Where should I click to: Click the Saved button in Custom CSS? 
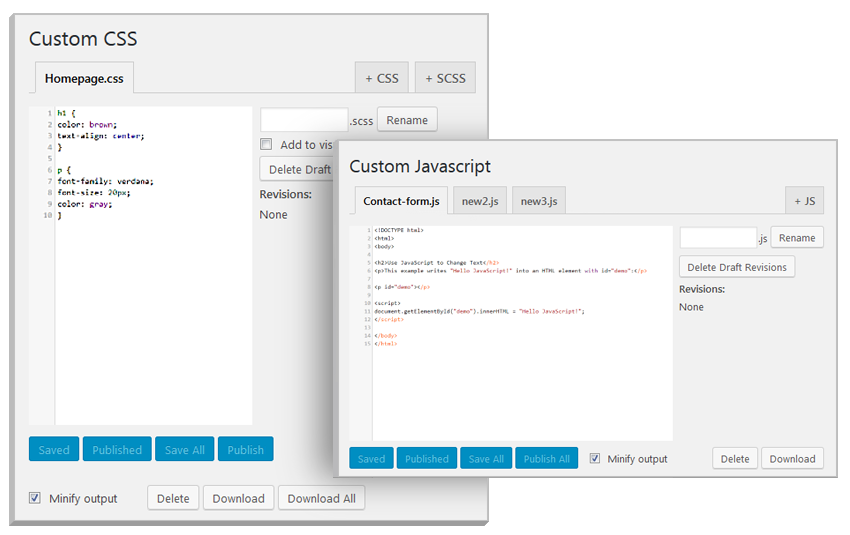pyautogui.click(x=54, y=449)
